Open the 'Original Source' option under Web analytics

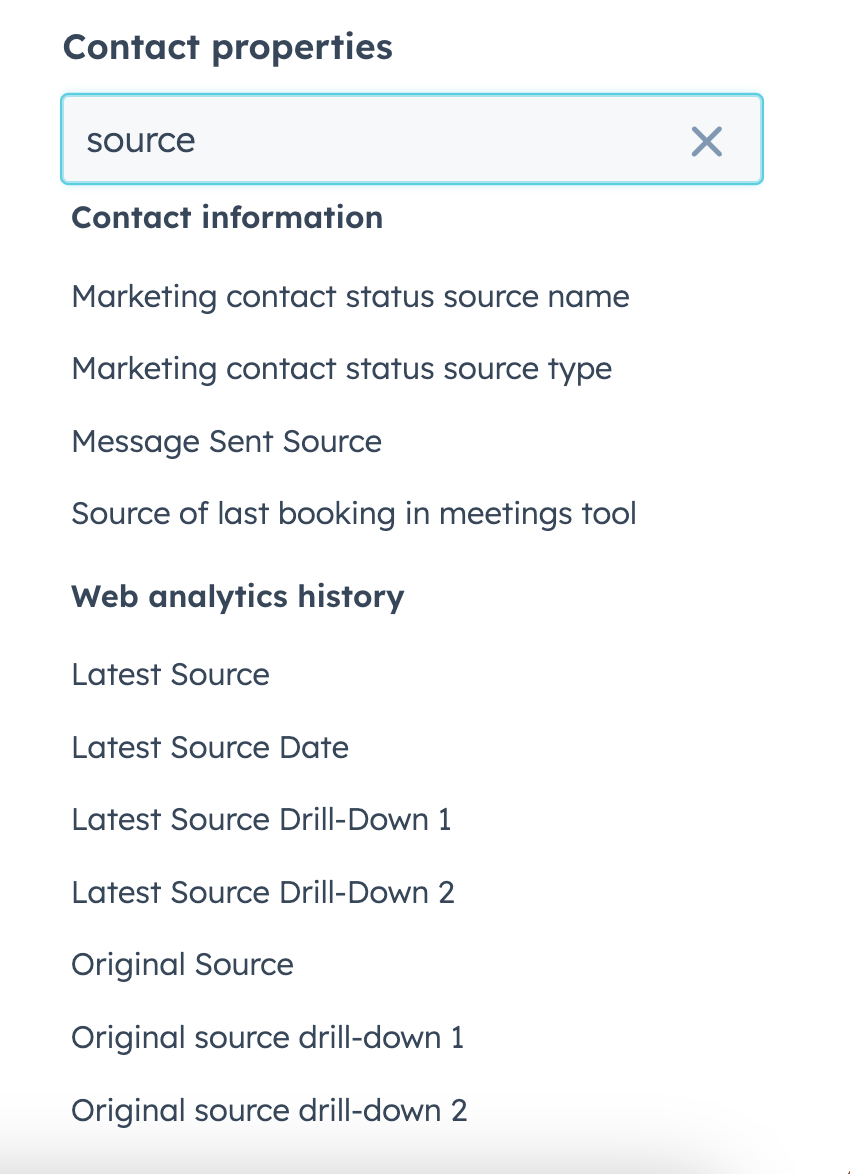click(182, 965)
